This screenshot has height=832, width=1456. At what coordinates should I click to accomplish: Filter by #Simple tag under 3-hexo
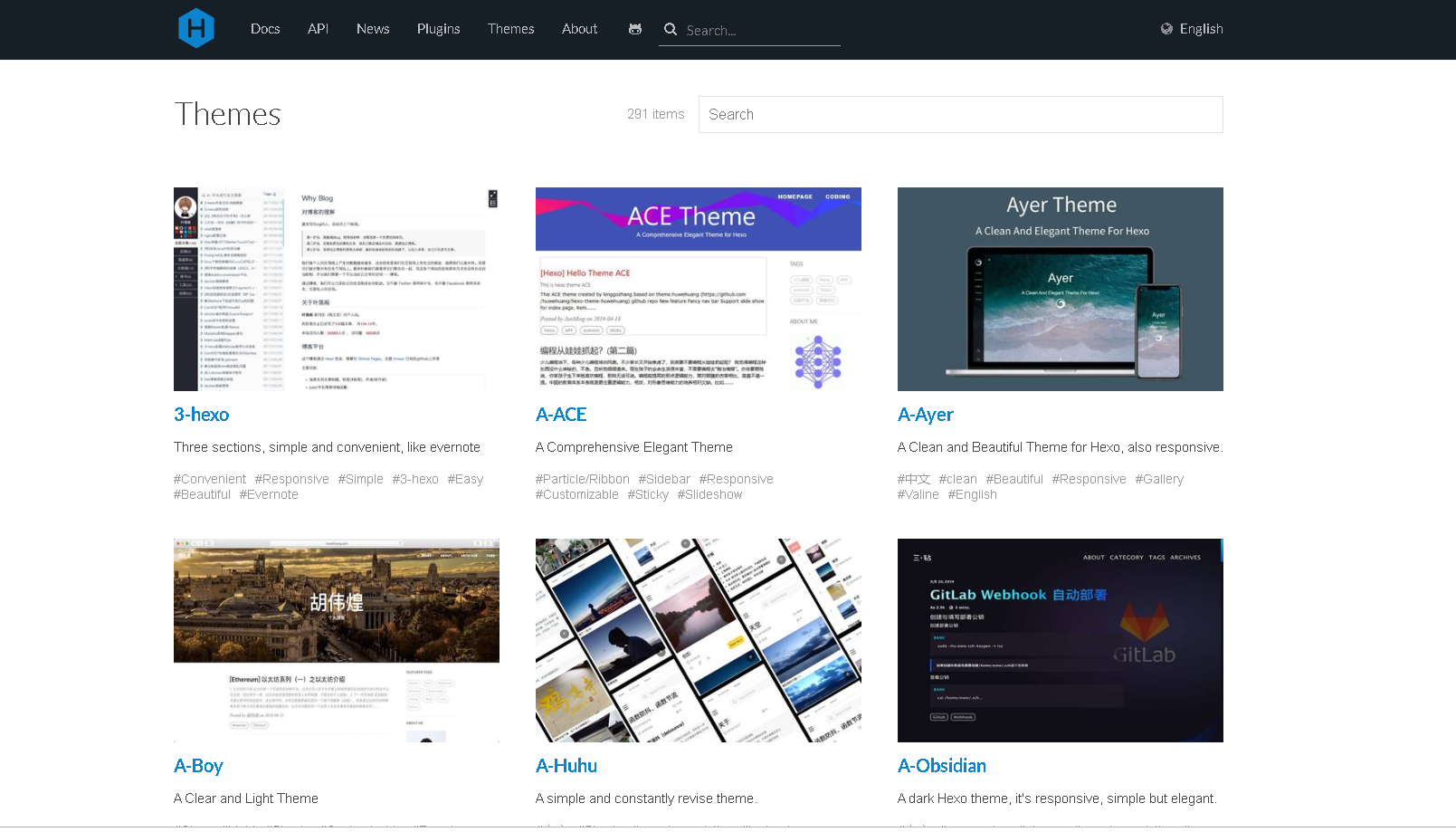tap(361, 479)
